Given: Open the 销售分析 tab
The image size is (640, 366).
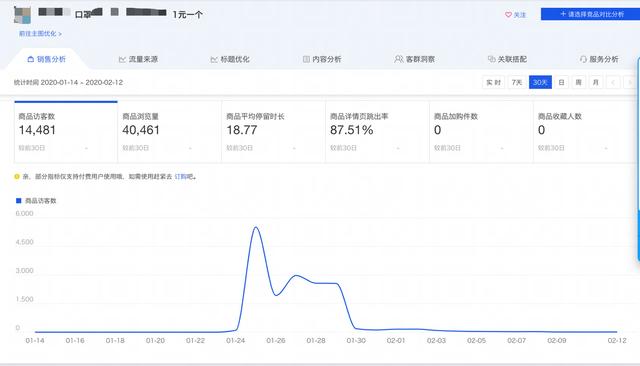Looking at the screenshot, I should coord(46,59).
